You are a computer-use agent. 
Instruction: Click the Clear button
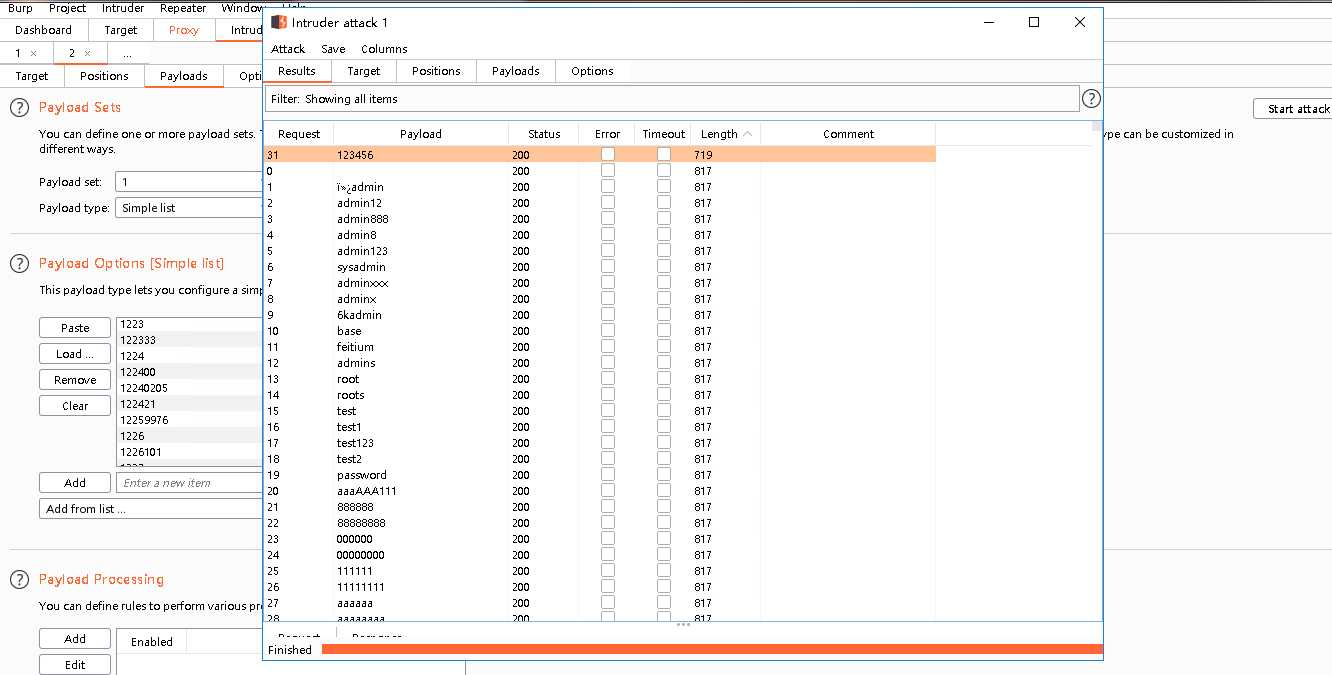click(x=75, y=406)
